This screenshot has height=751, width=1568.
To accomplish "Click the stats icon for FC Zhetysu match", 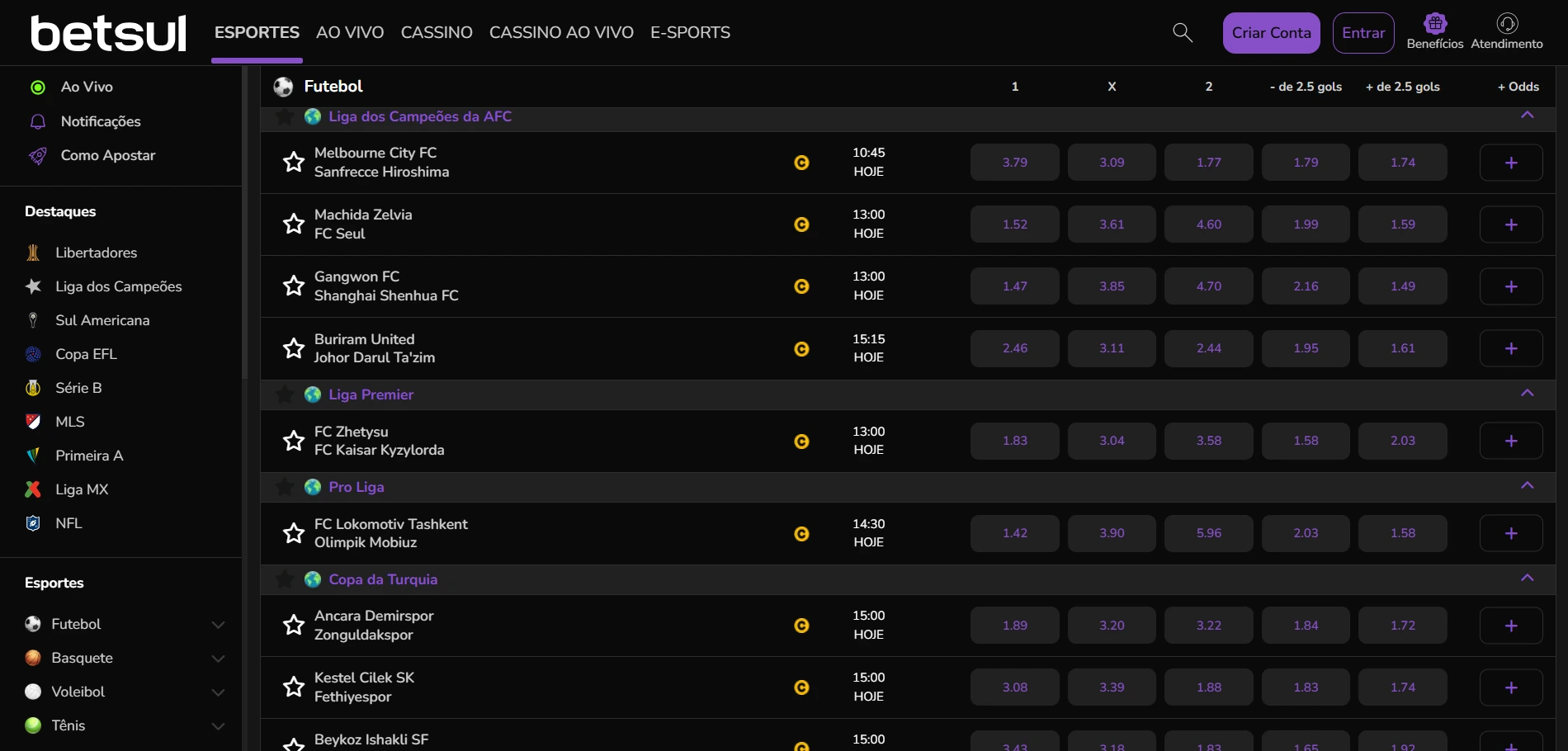I will (x=801, y=442).
